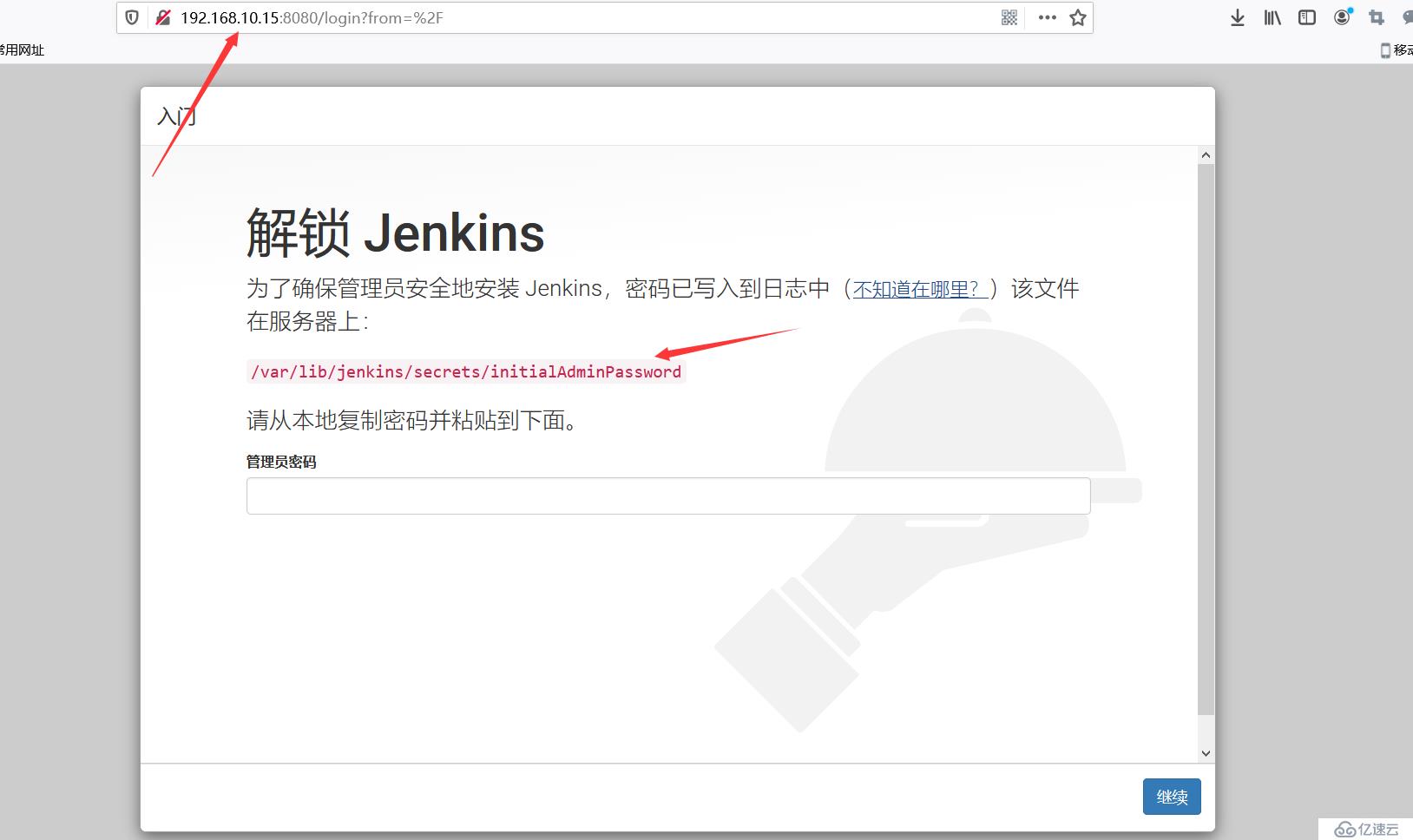The width and height of the screenshot is (1413, 840).
Task: Select the /var/lib/jenkins/secrets/initialAdminPassword path text
Action: [466, 372]
